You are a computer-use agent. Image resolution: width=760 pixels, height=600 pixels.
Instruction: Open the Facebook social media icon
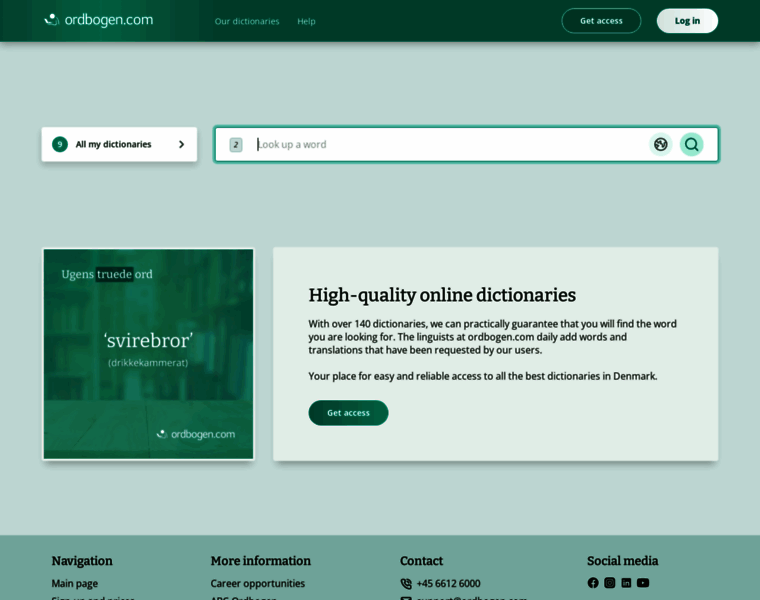593,583
